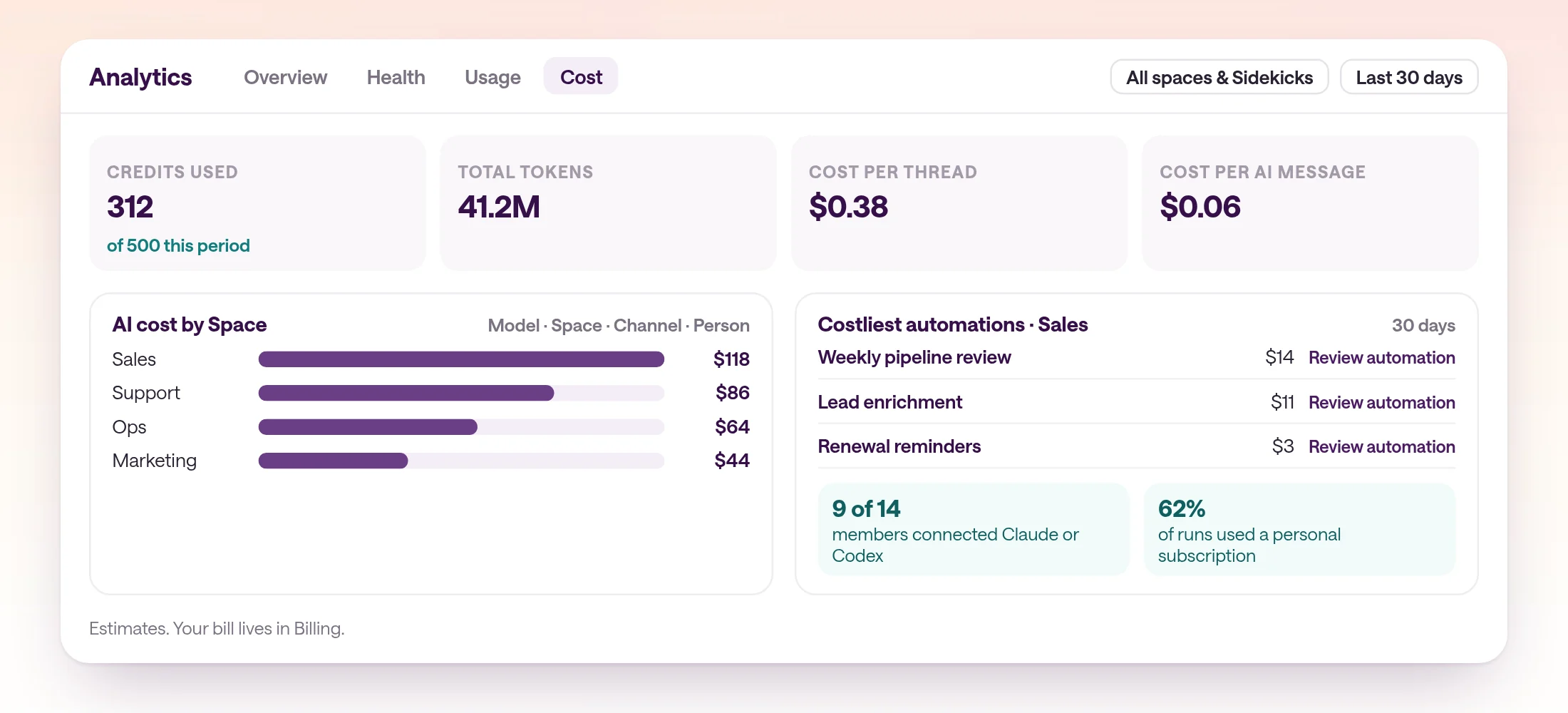Click the Sales cost bar
Viewport: 1568px width, 713px height.
461,359
